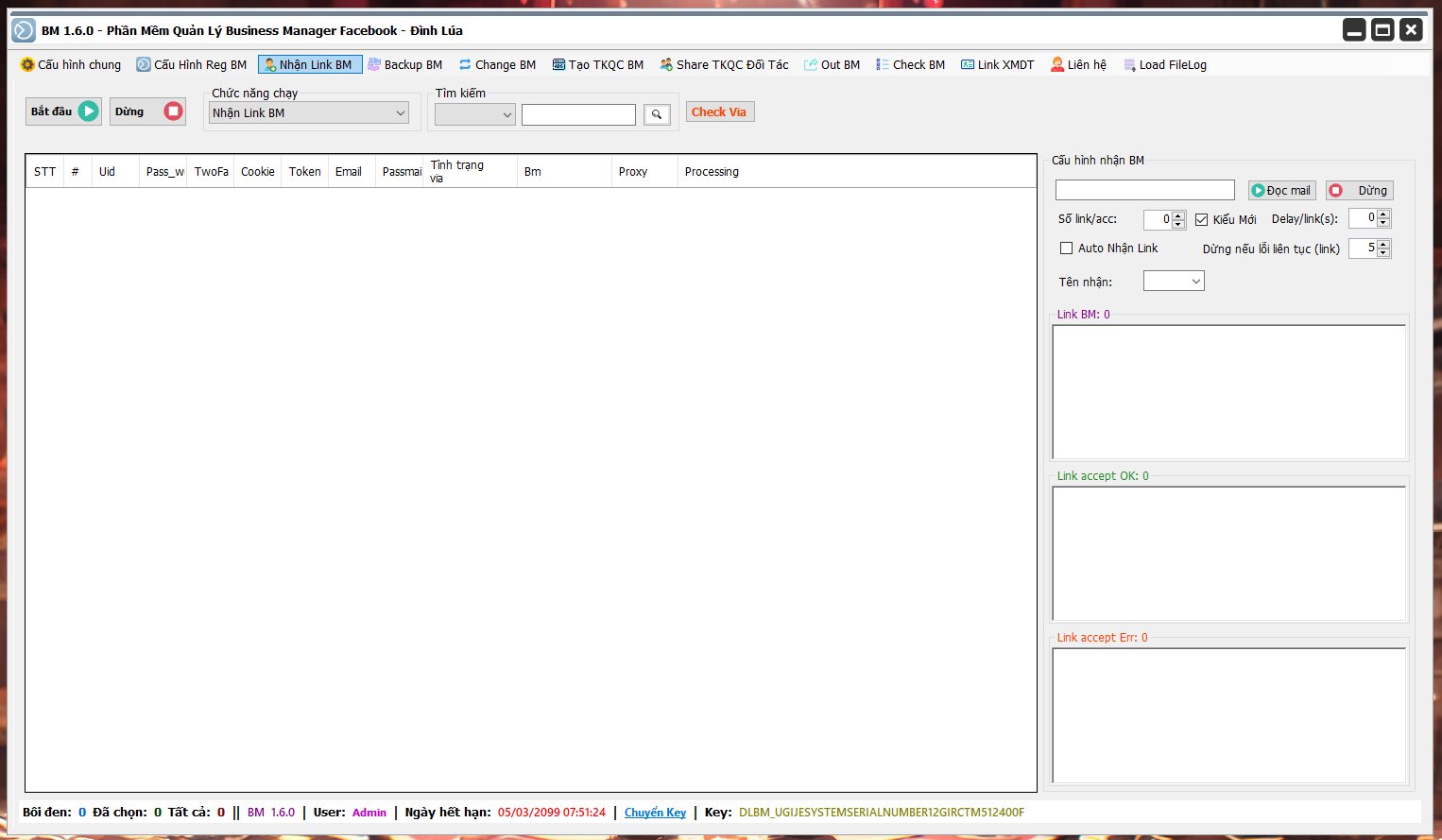Click the Chuyển Key link
Viewport: 1442px width, 840px height.
pyautogui.click(x=655, y=813)
